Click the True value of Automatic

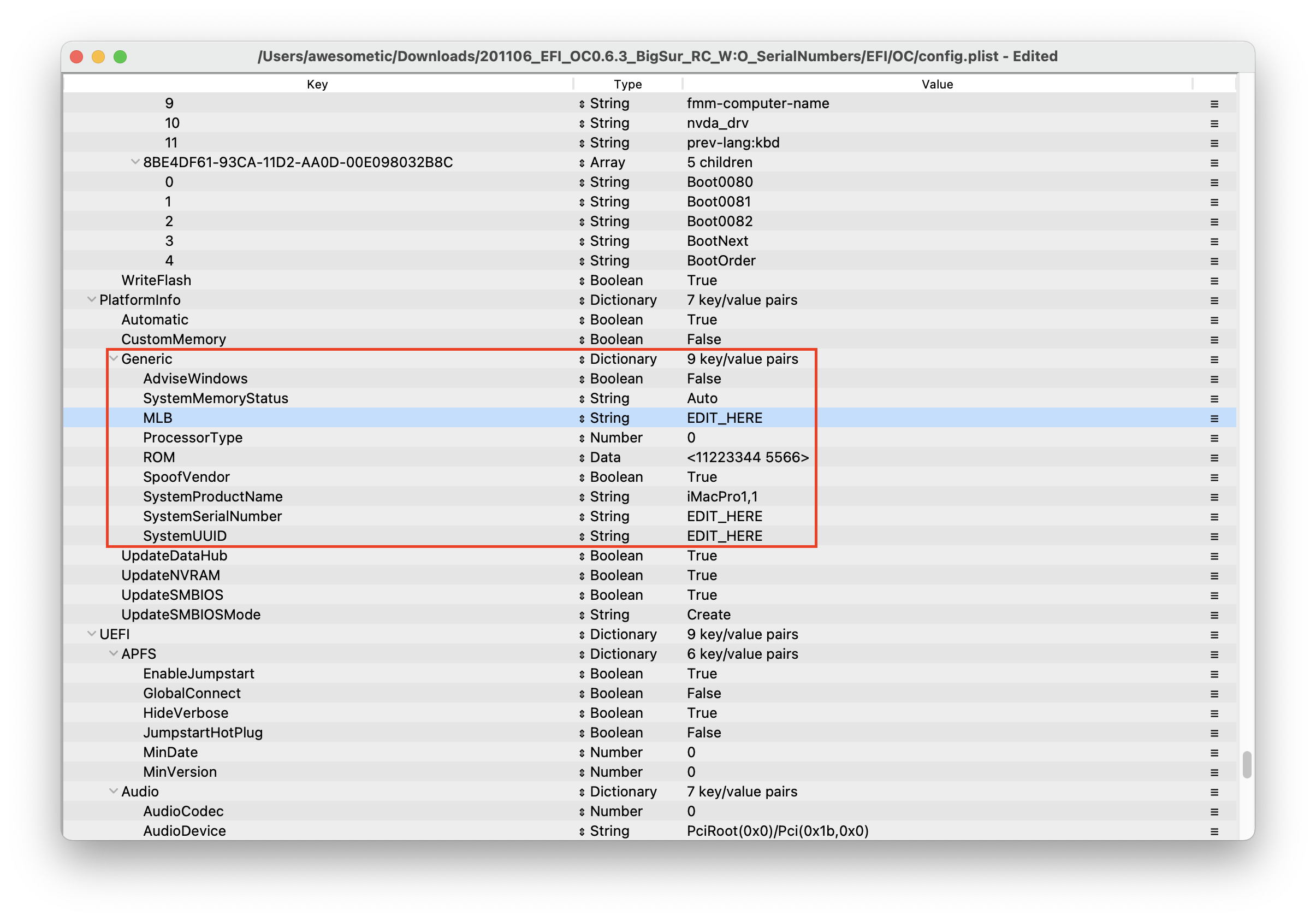702,320
